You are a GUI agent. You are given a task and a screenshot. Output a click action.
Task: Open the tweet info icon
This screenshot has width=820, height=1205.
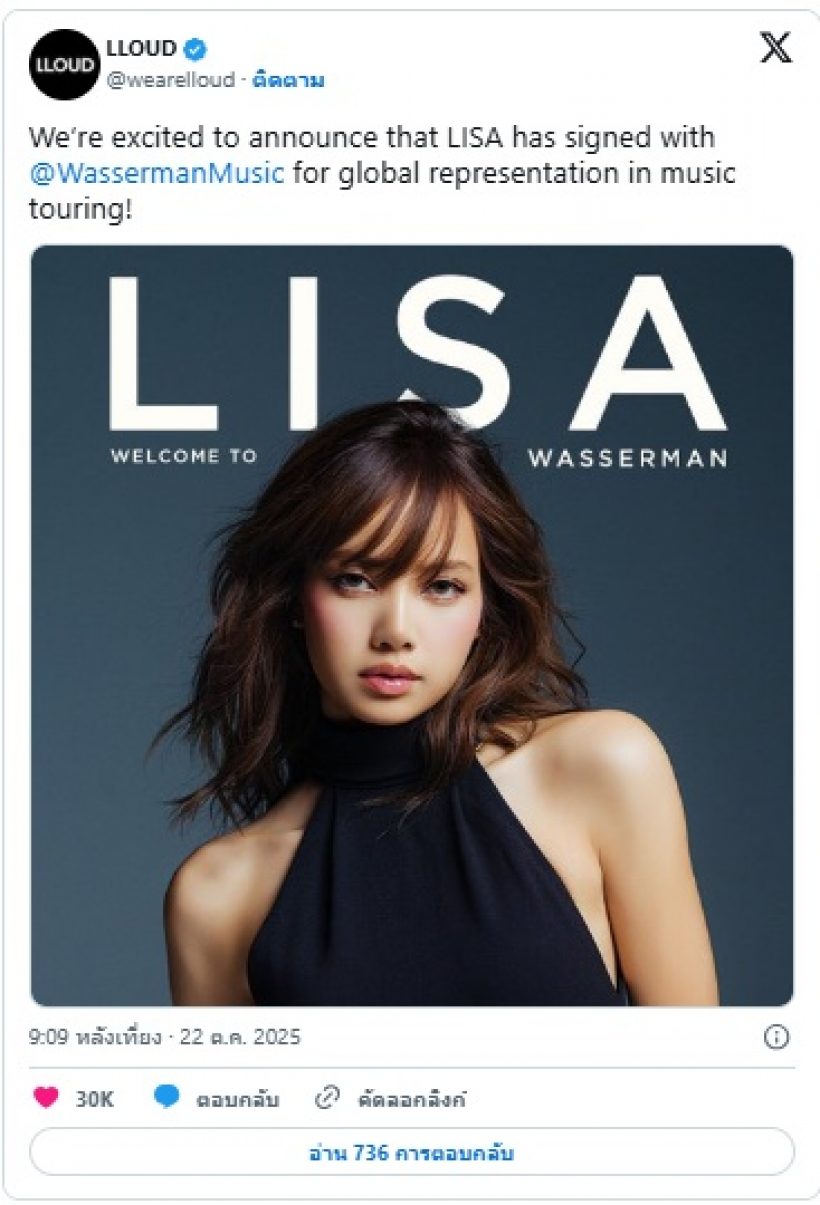pos(776,1037)
